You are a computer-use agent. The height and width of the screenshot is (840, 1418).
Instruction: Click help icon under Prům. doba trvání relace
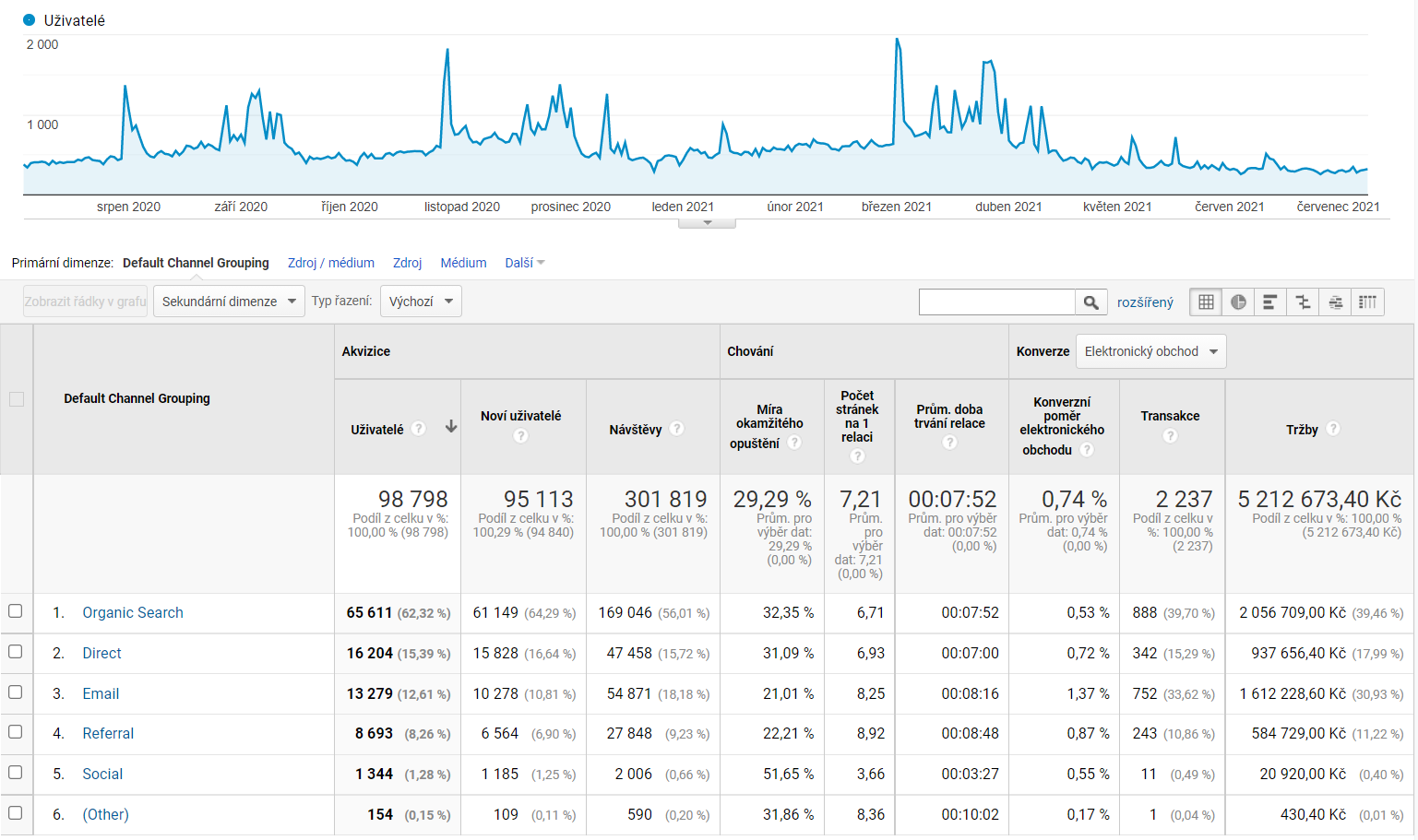(949, 442)
